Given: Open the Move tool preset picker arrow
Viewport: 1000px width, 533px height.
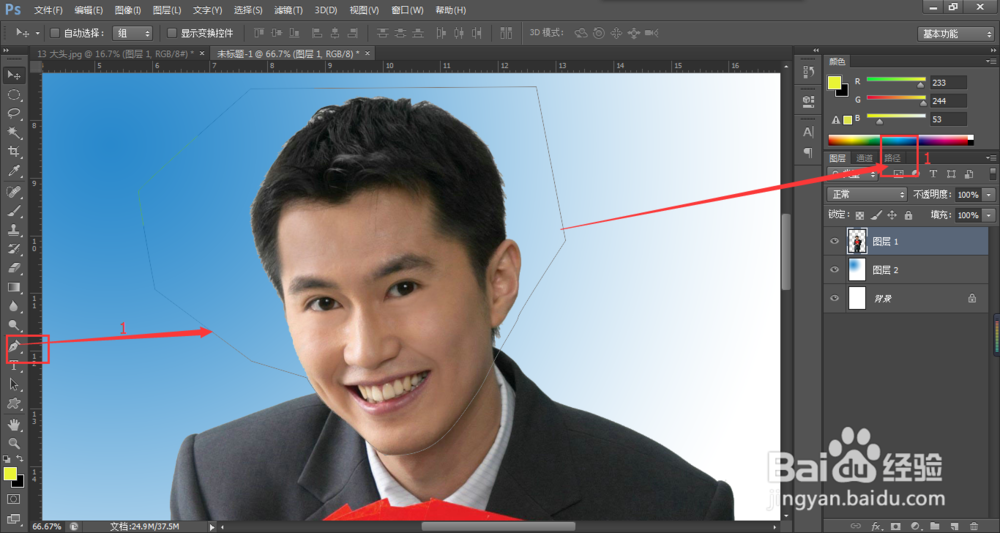Looking at the screenshot, I should tap(38, 33).
